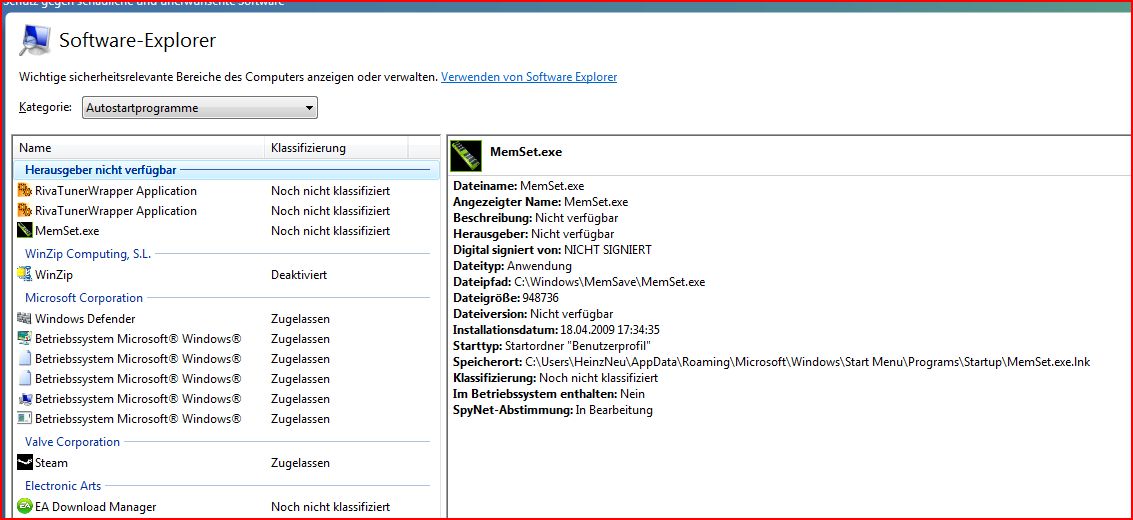
Task: Click the SpyNet-Abstimmung: In Bearbeitung line
Action: click(x=553, y=410)
